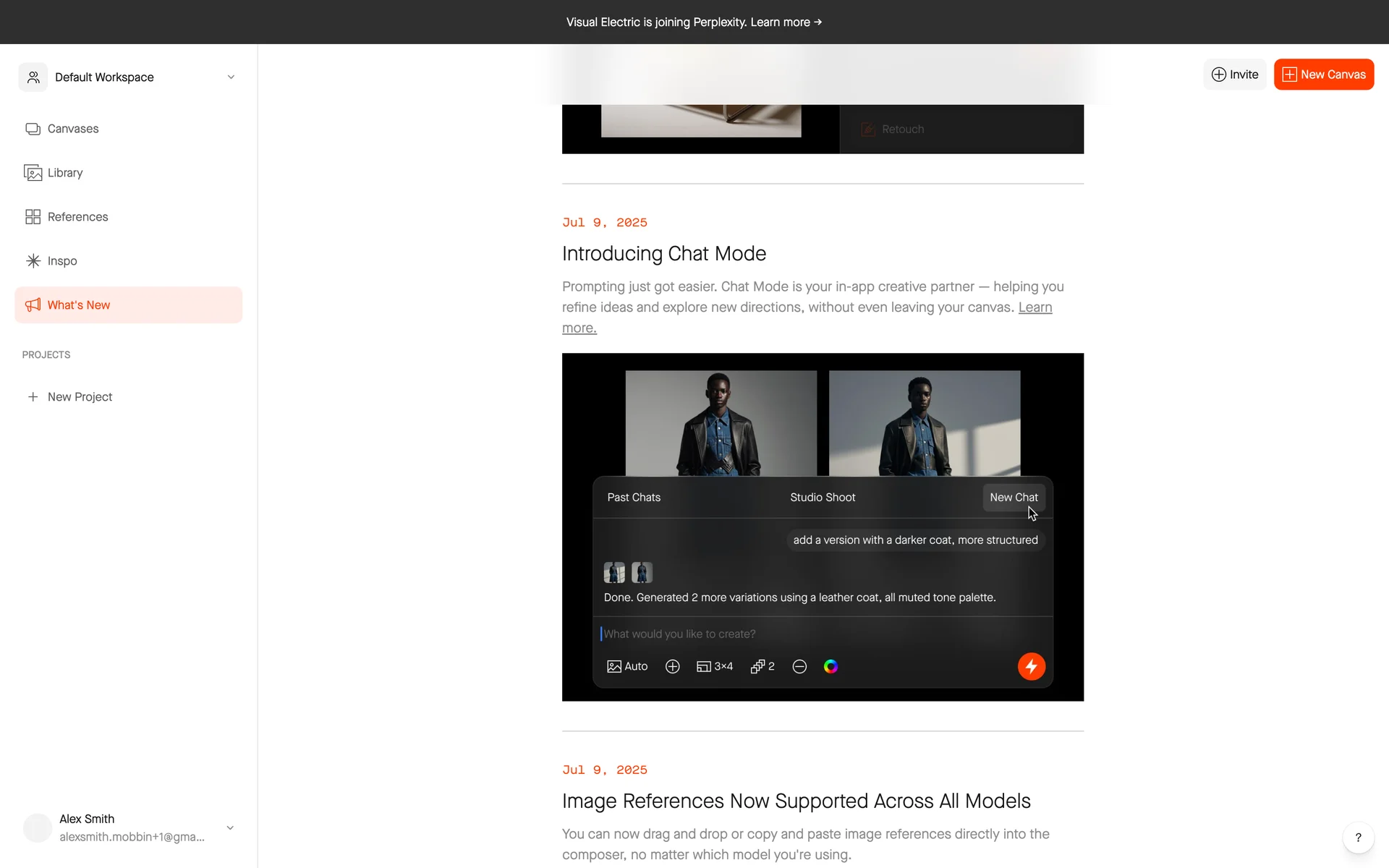Viewport: 1389px width, 868px height.
Task: Click the Invite button
Action: tap(1235, 75)
